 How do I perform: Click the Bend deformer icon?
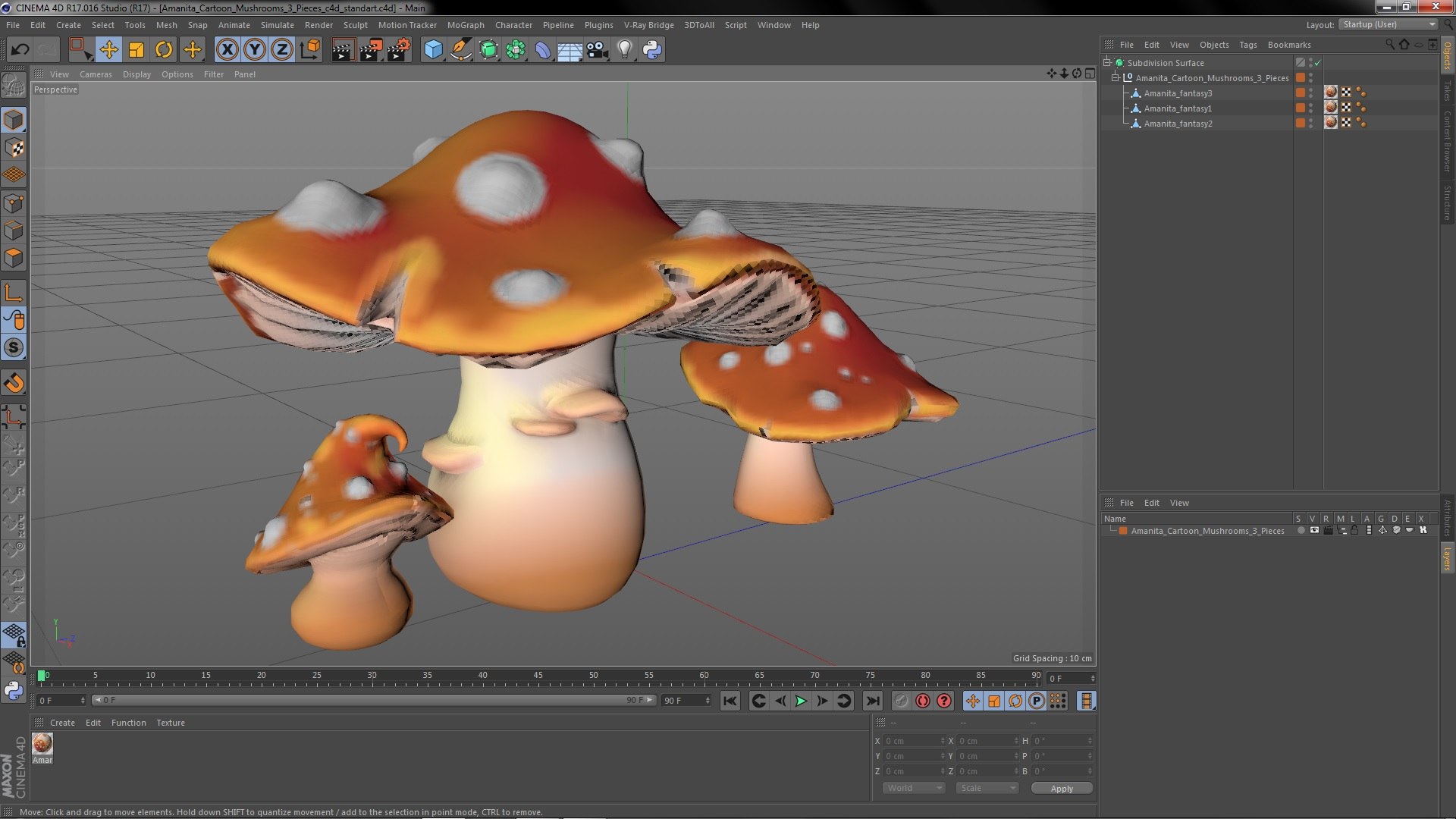pyautogui.click(x=543, y=50)
